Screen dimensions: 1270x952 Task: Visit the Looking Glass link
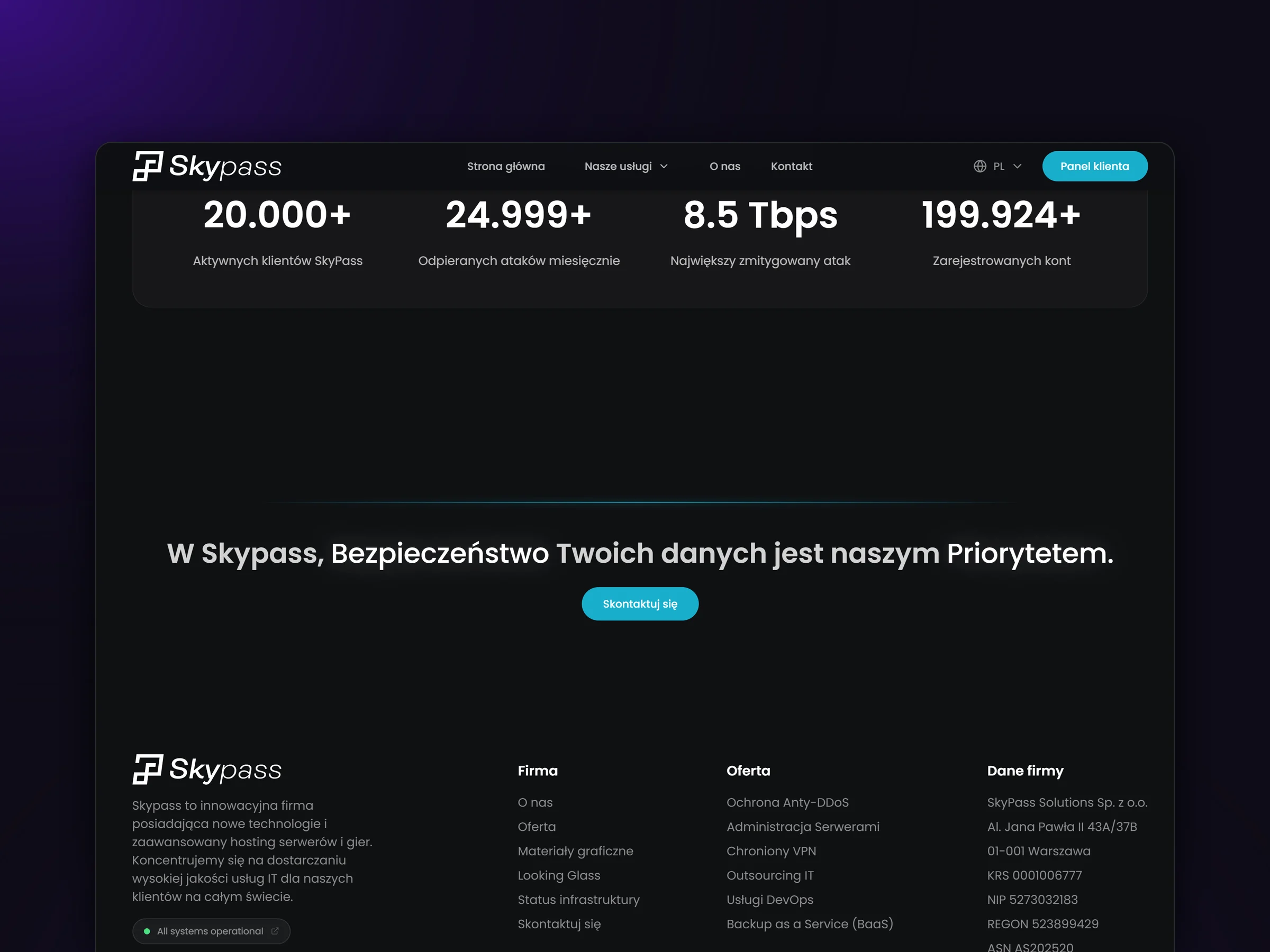click(x=559, y=875)
